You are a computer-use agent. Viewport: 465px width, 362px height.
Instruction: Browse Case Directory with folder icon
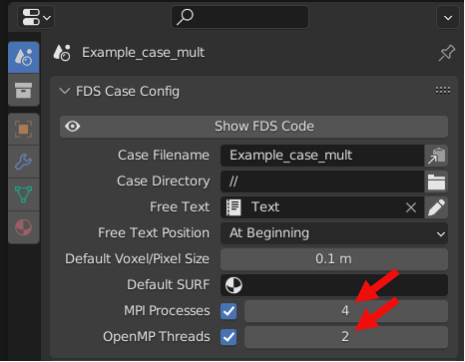tap(436, 182)
